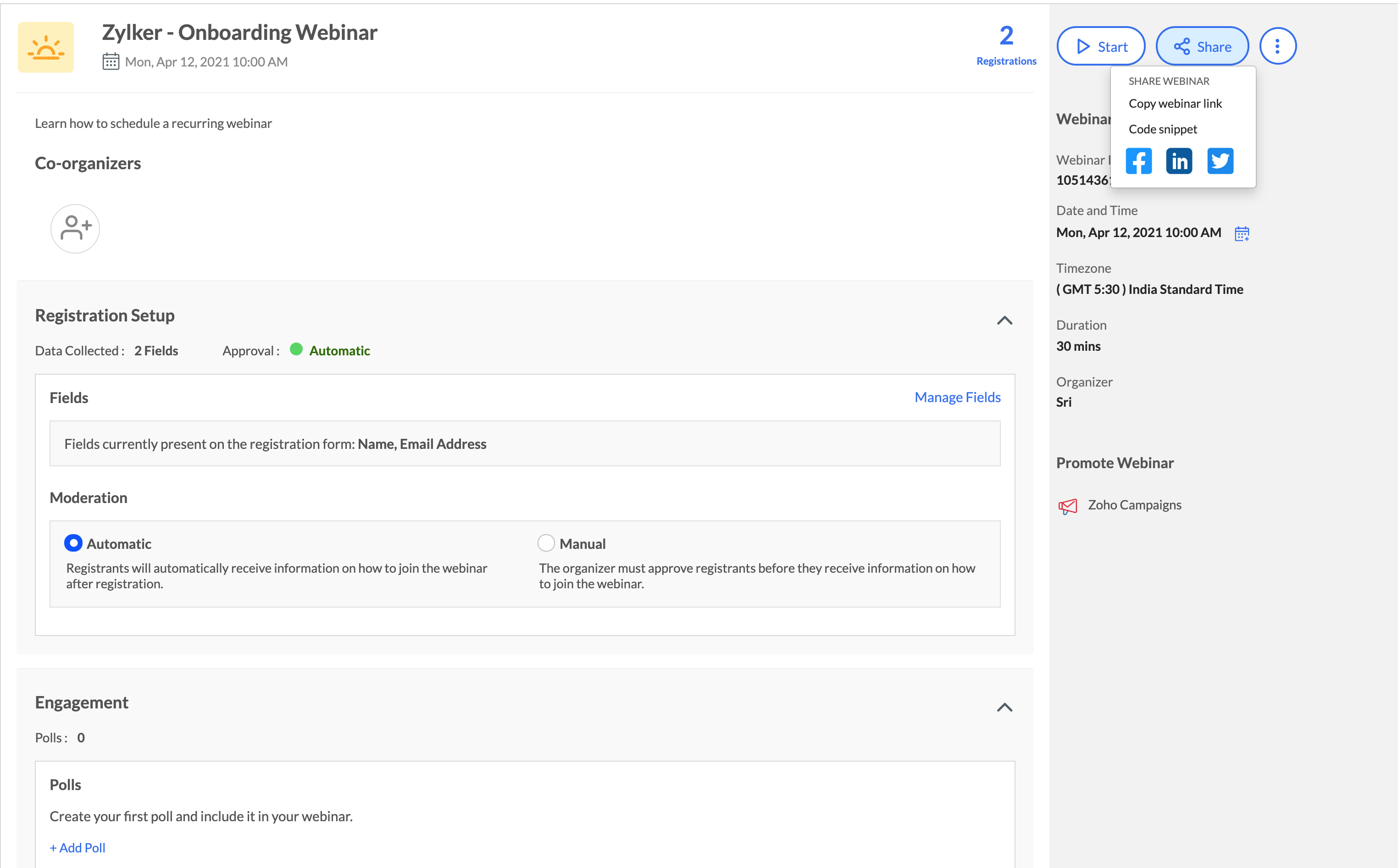Image resolution: width=1398 pixels, height=868 pixels.
Task: Select Manual moderation radio button
Action: [x=546, y=543]
